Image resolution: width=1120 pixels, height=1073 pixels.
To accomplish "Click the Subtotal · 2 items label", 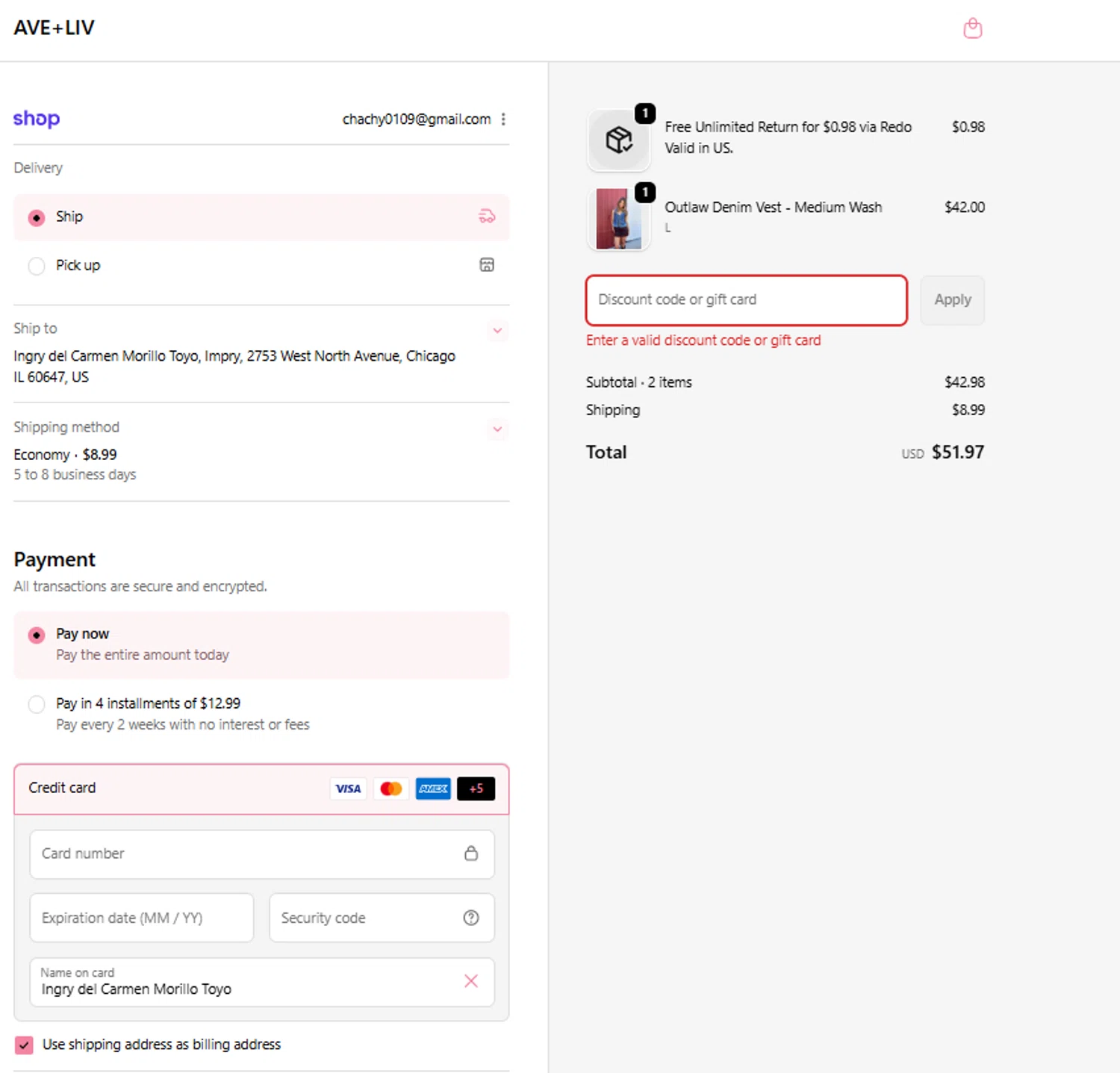I will click(638, 382).
